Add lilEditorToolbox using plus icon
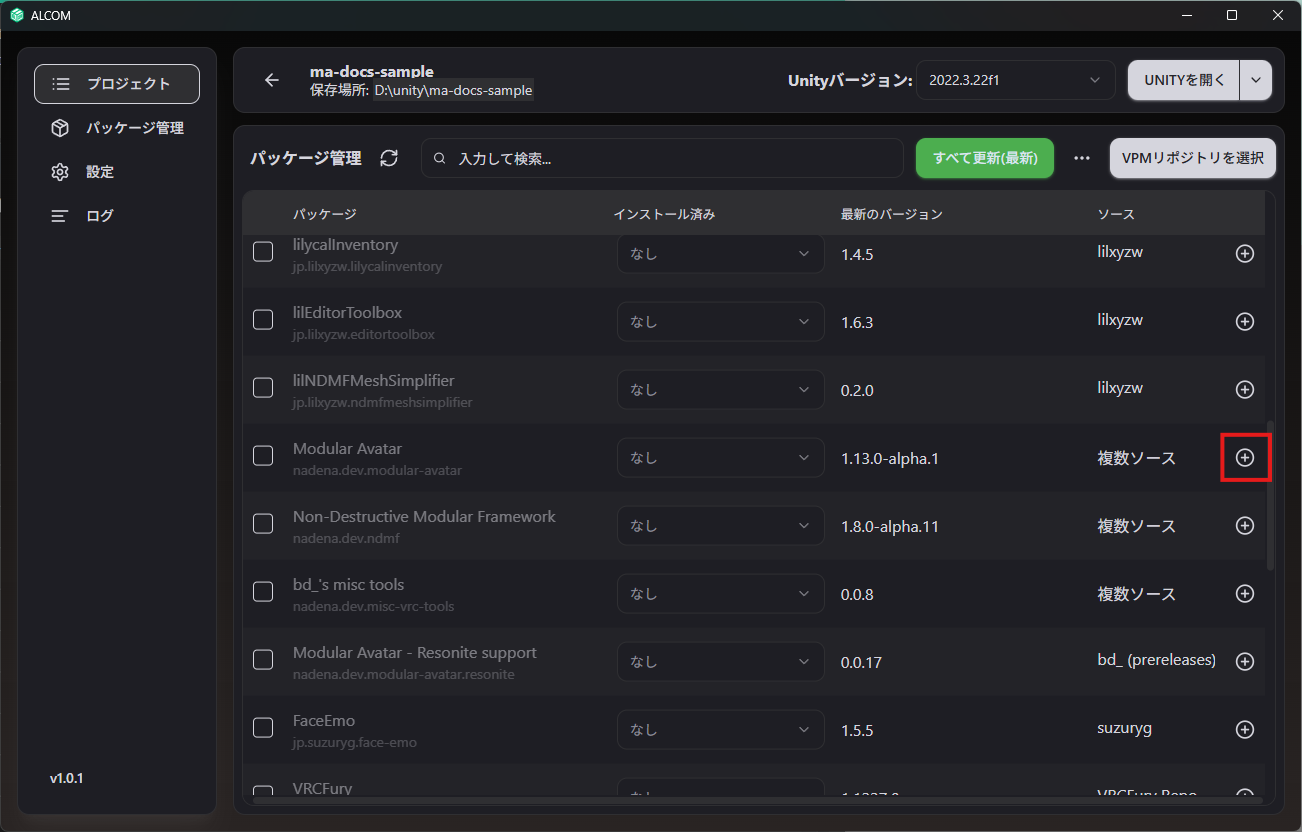Screen dimensions: 1302x832 (x=1245, y=321)
